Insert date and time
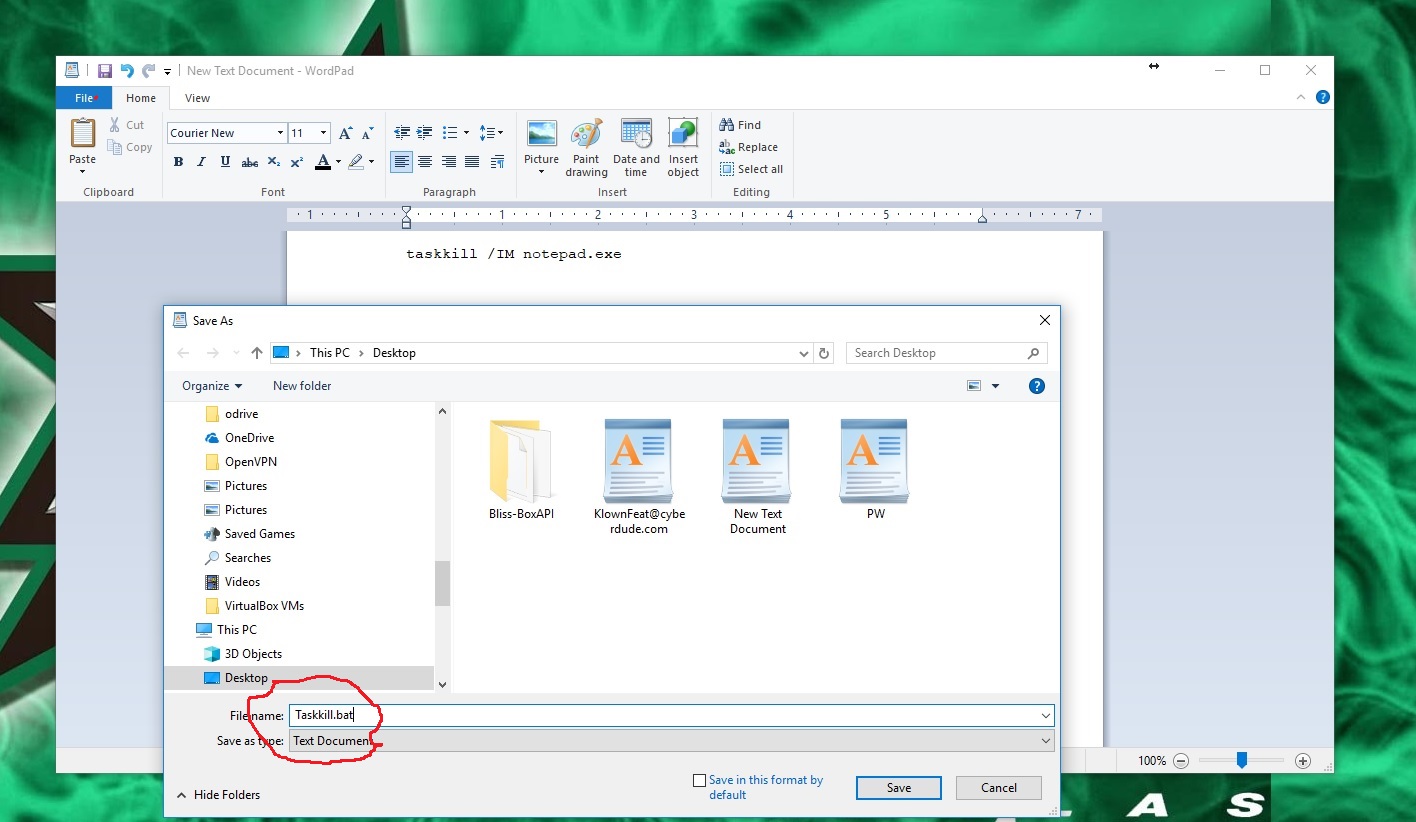This screenshot has width=1416, height=822. 636,148
